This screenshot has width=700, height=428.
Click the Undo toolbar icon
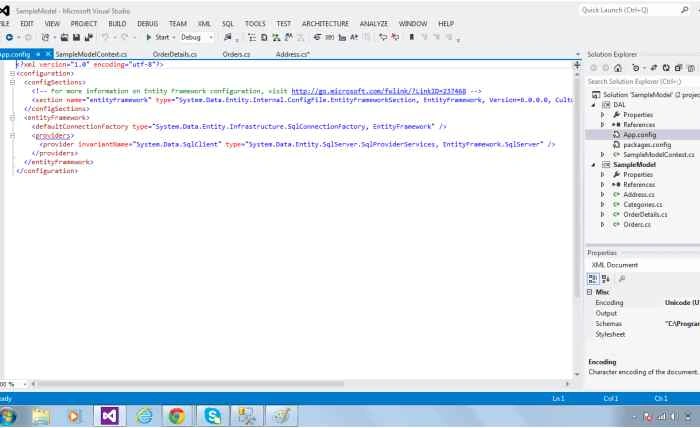[x=105, y=37]
